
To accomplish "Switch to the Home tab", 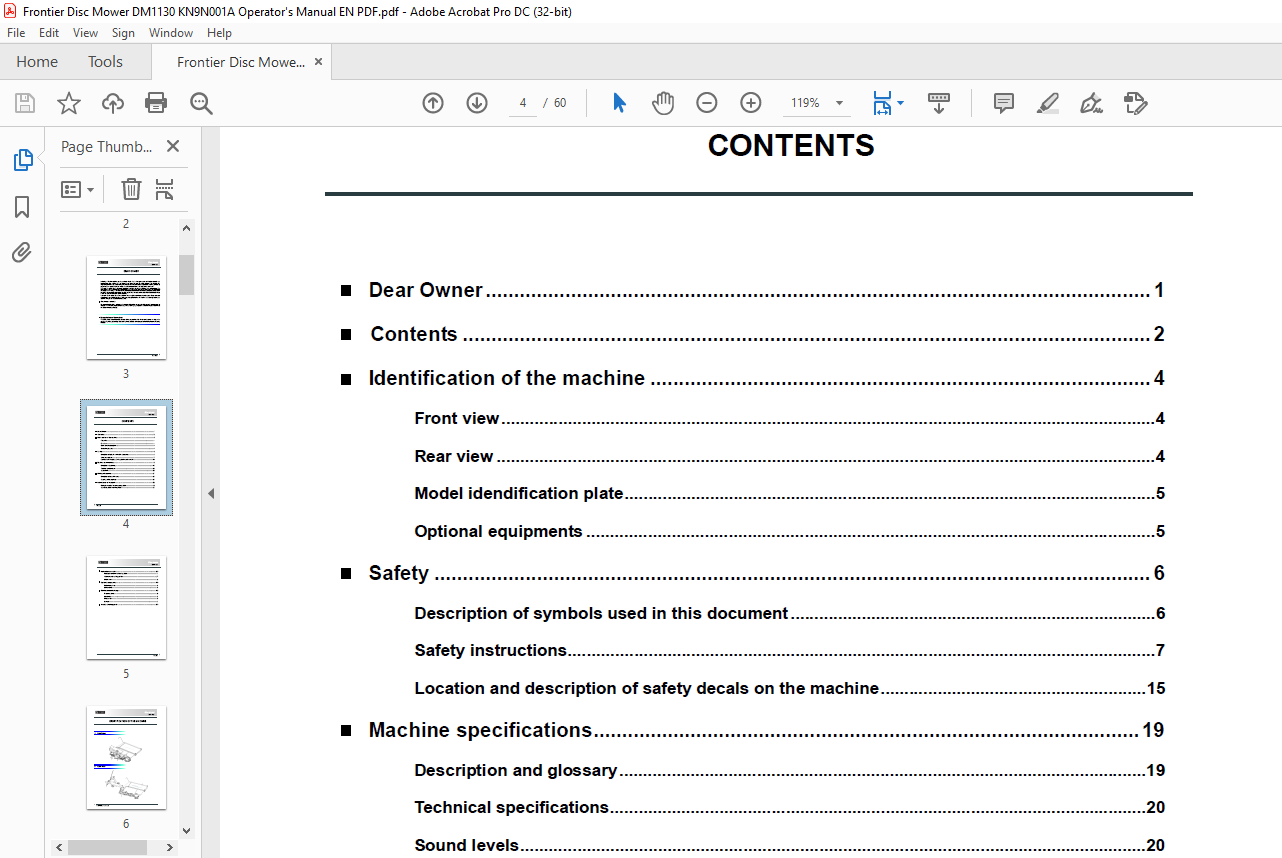I will [37, 62].
